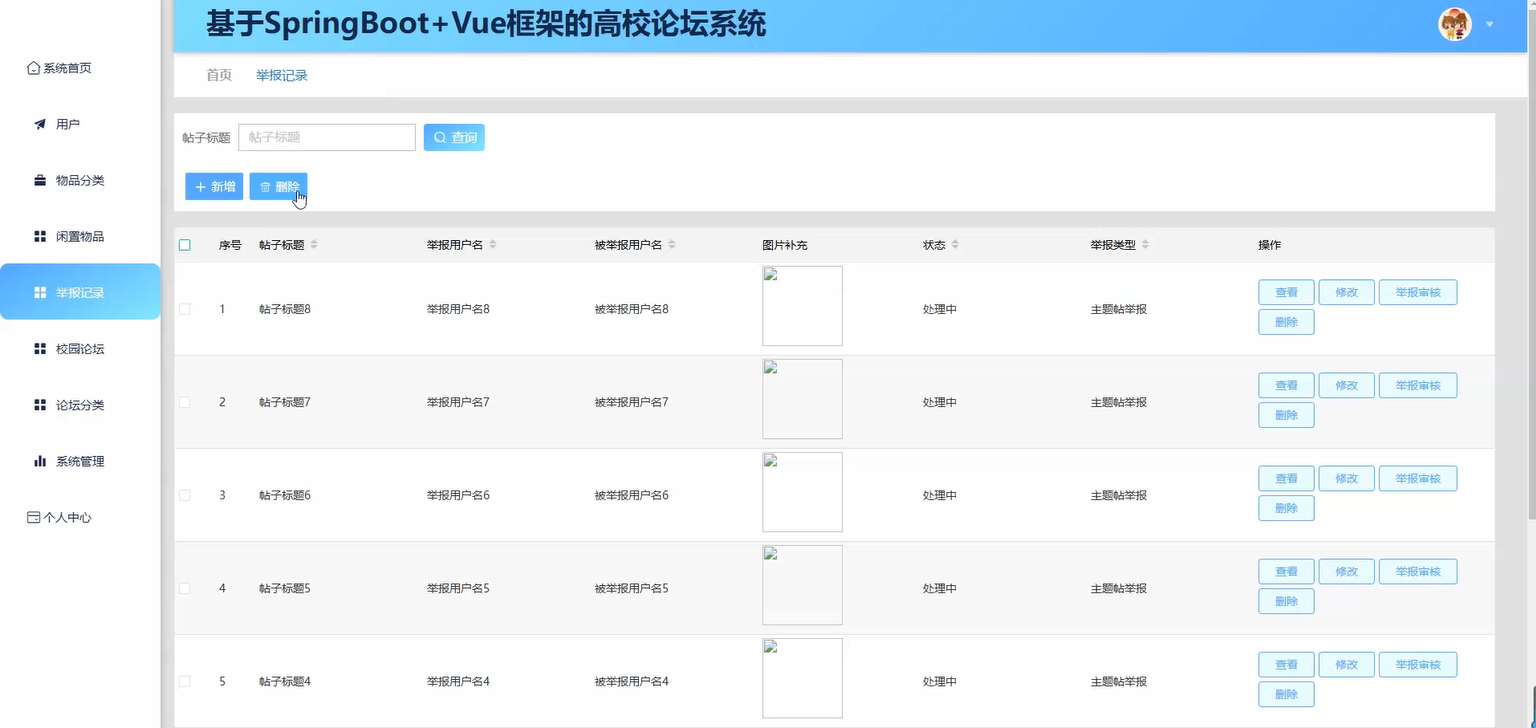Click the user avatar in the header

coord(1455,24)
